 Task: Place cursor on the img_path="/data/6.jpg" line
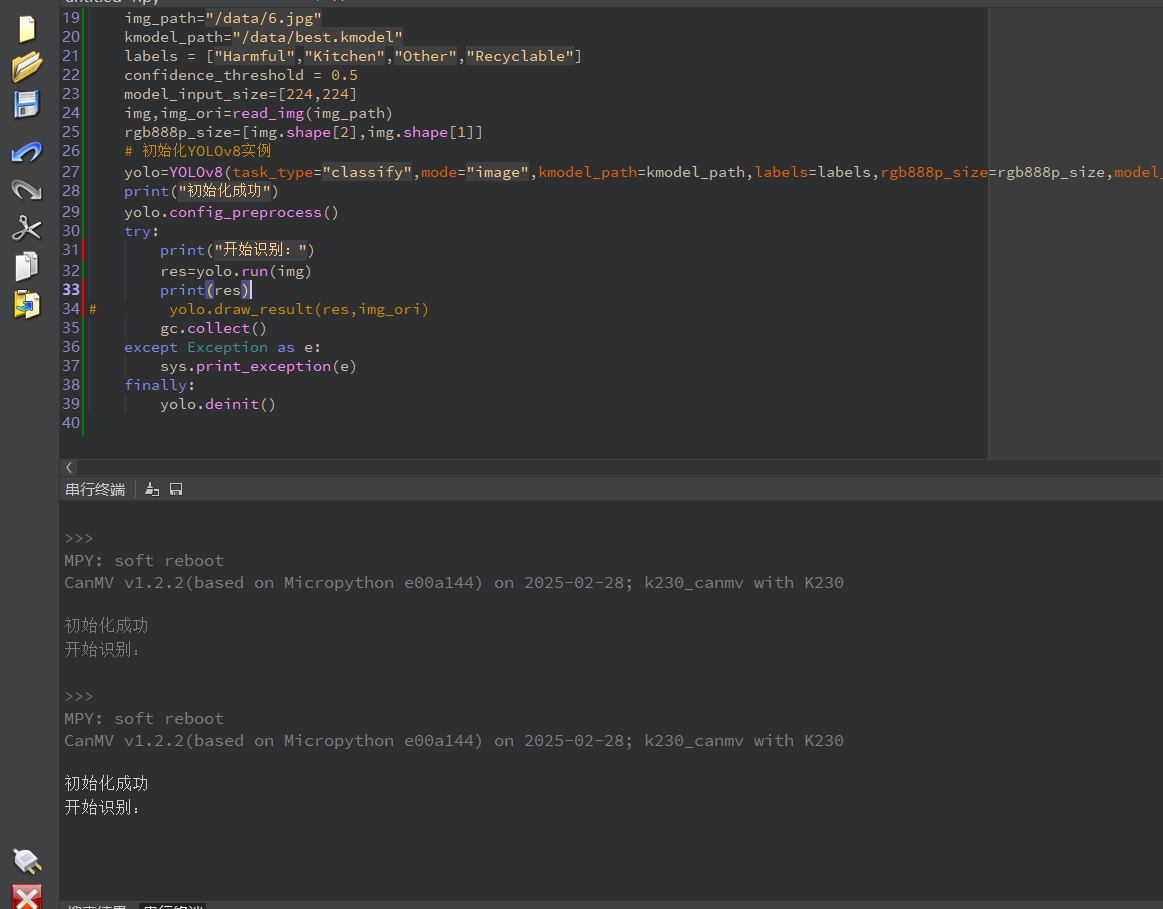(x=223, y=18)
